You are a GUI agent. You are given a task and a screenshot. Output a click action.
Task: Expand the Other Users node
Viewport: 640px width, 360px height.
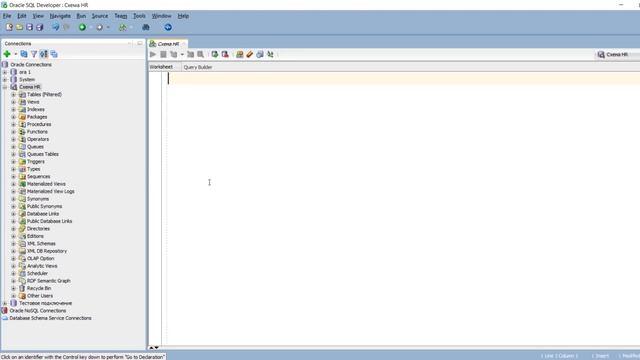point(13,296)
